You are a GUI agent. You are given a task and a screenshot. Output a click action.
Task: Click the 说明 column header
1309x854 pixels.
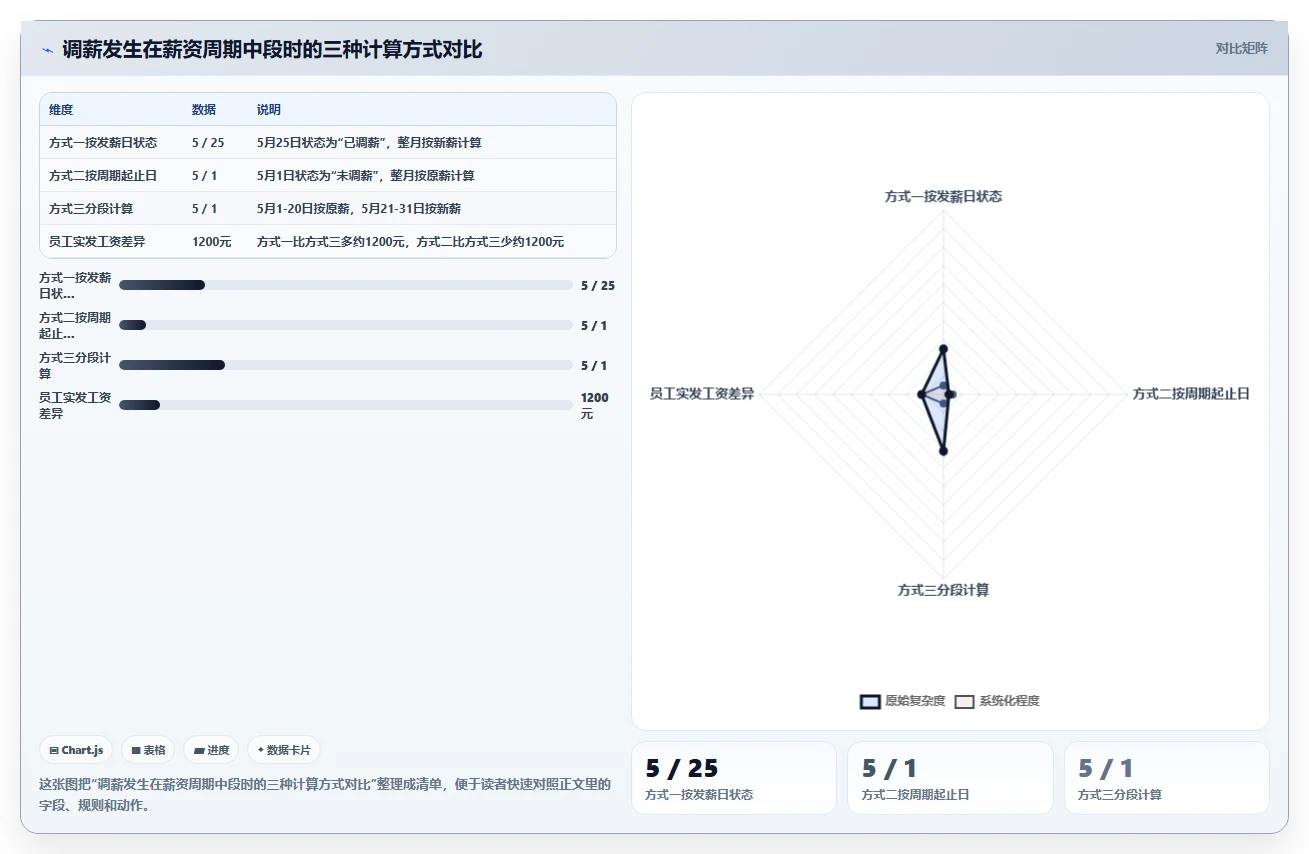coord(269,109)
